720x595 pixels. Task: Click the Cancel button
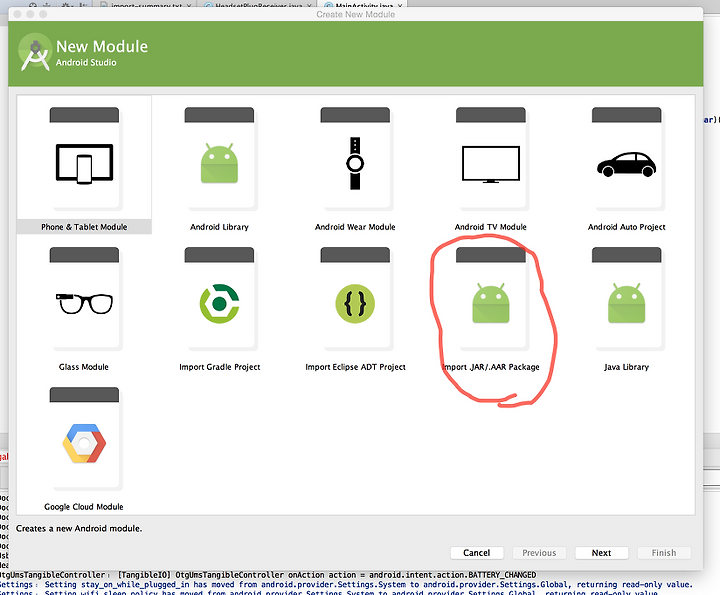pyautogui.click(x=477, y=553)
